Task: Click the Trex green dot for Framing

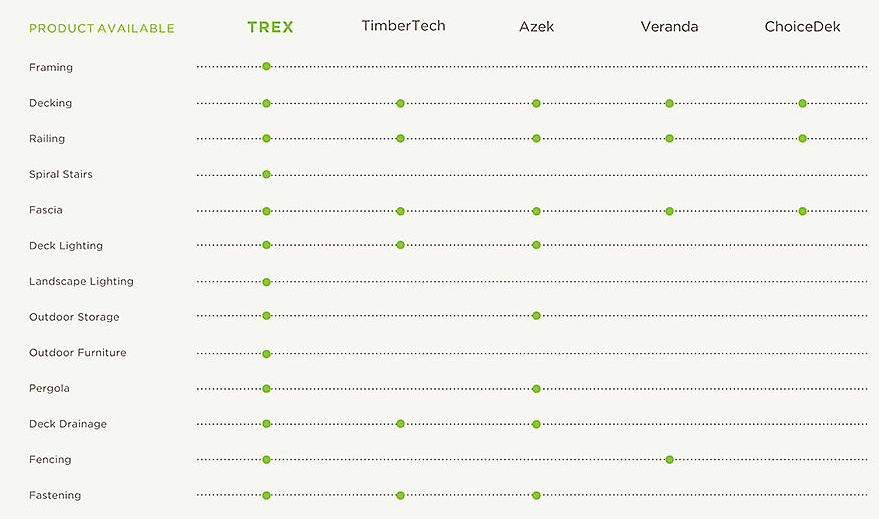Action: [x=266, y=67]
